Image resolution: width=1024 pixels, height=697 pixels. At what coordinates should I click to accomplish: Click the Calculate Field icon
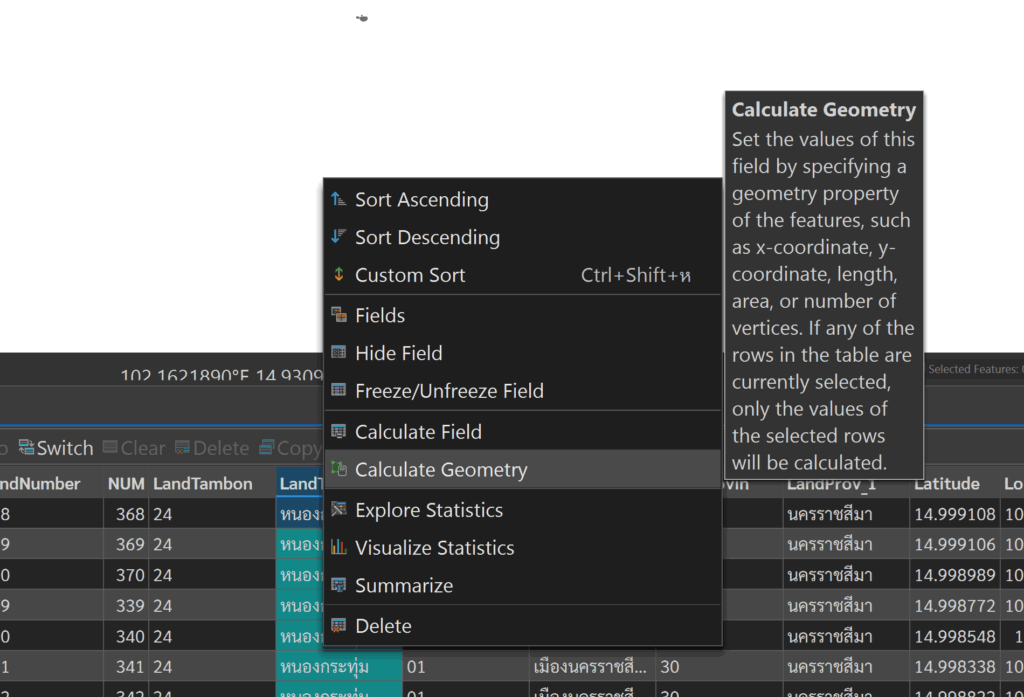pos(339,433)
